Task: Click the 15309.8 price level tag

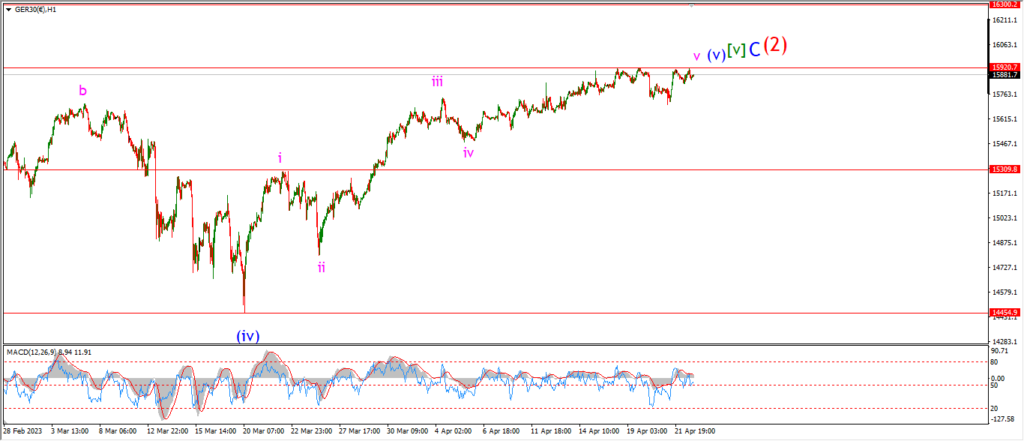Action: click(1003, 169)
